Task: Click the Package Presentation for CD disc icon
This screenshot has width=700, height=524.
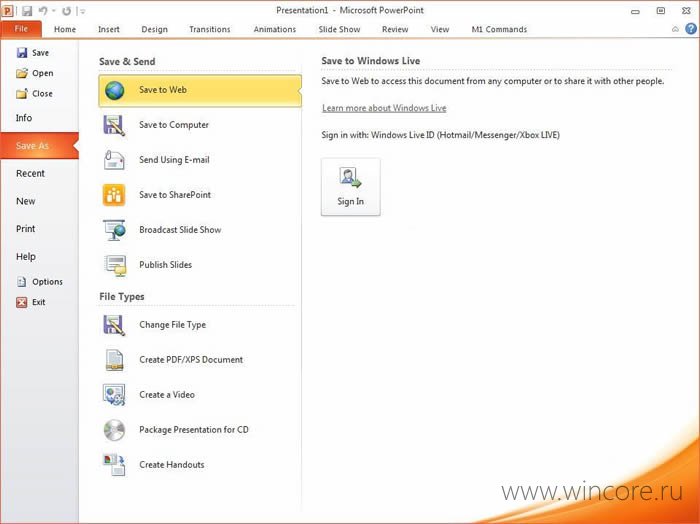Action: [x=114, y=430]
